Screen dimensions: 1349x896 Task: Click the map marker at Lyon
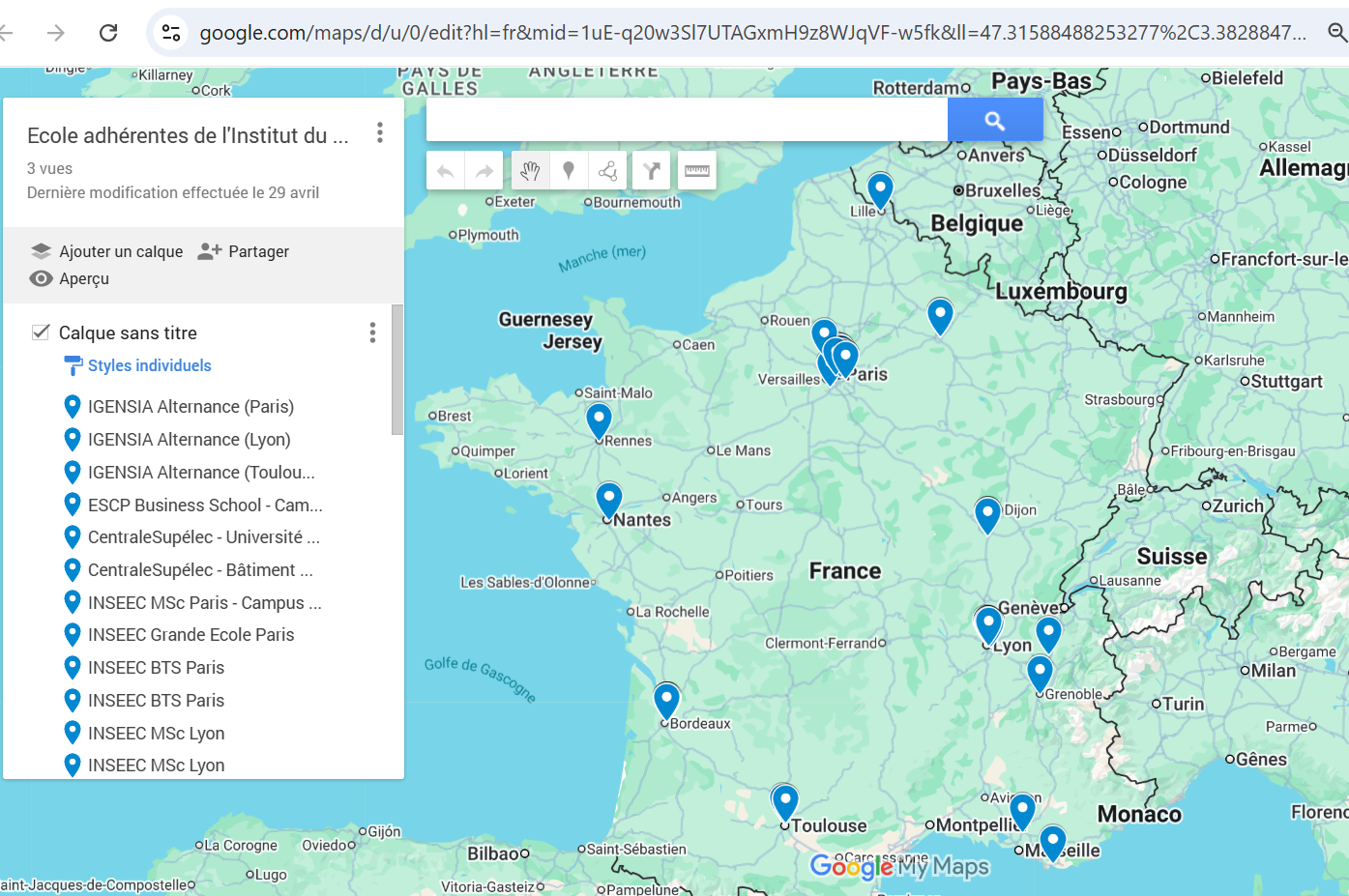[x=988, y=624]
